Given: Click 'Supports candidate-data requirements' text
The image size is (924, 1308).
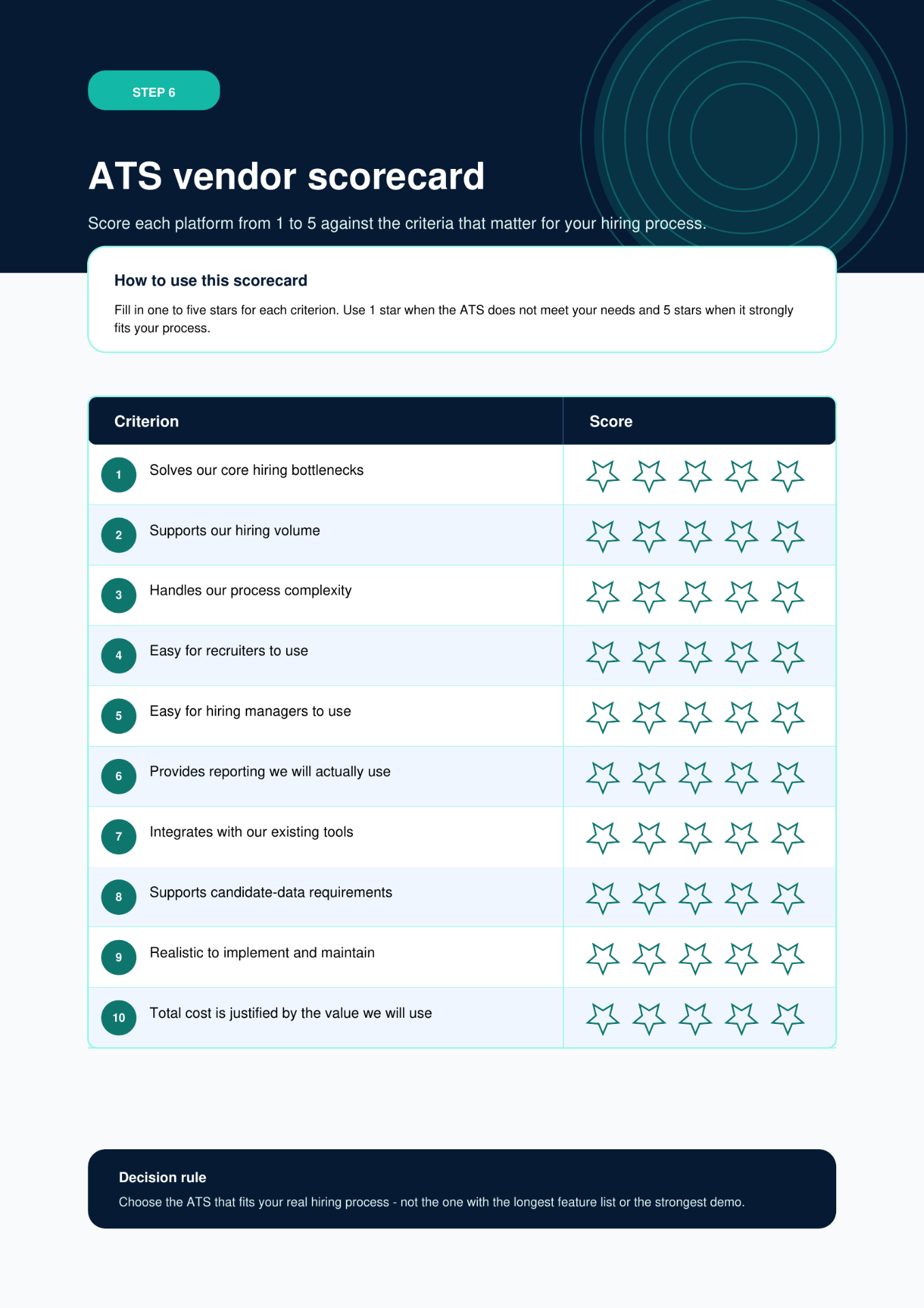Looking at the screenshot, I should 270,892.
